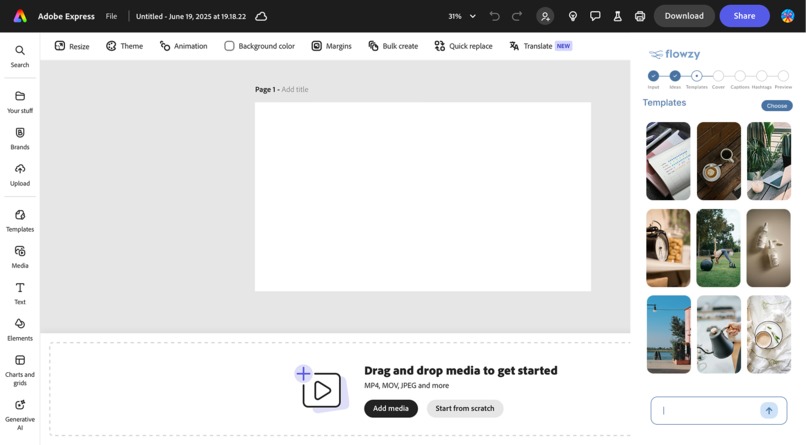This screenshot has width=806, height=445.
Task: Open the Generative AI panel
Action: point(20,415)
